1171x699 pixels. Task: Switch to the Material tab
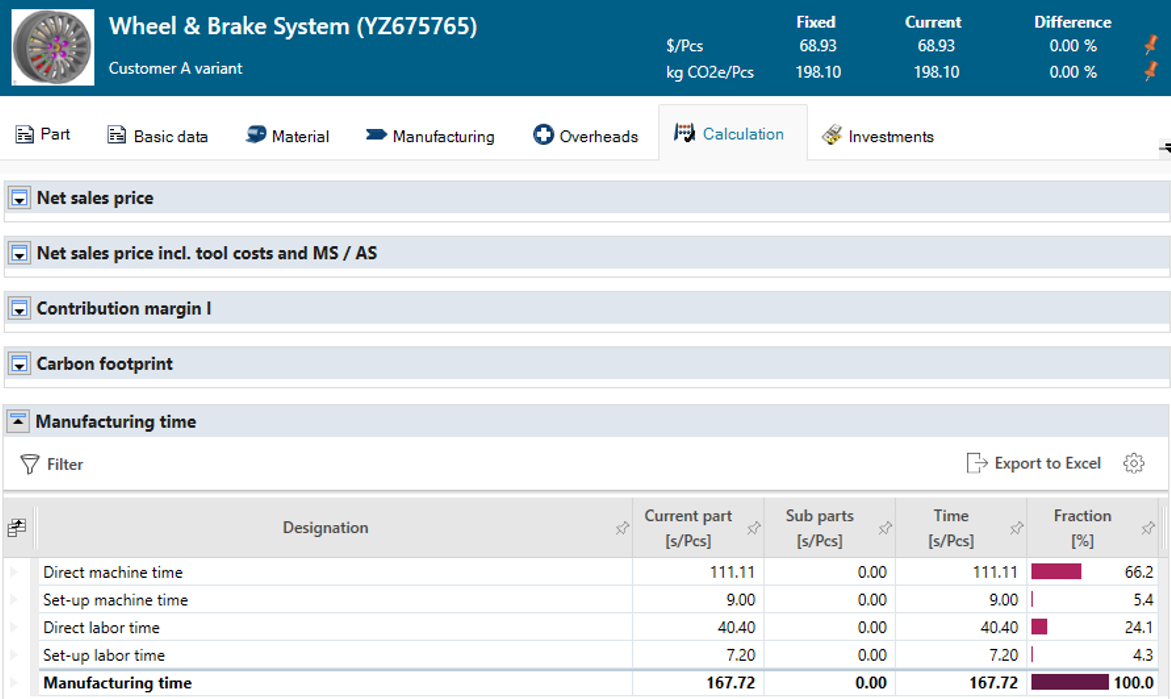point(288,134)
